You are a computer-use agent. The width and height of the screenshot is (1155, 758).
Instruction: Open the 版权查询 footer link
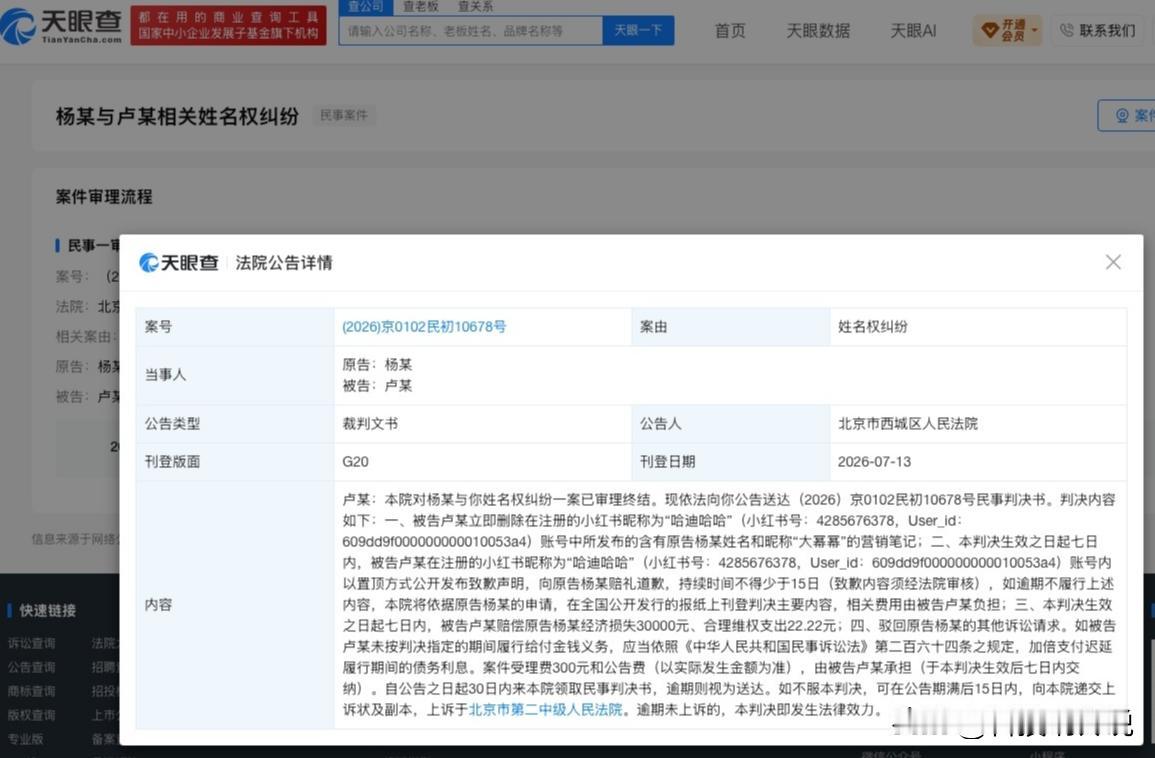[32, 715]
